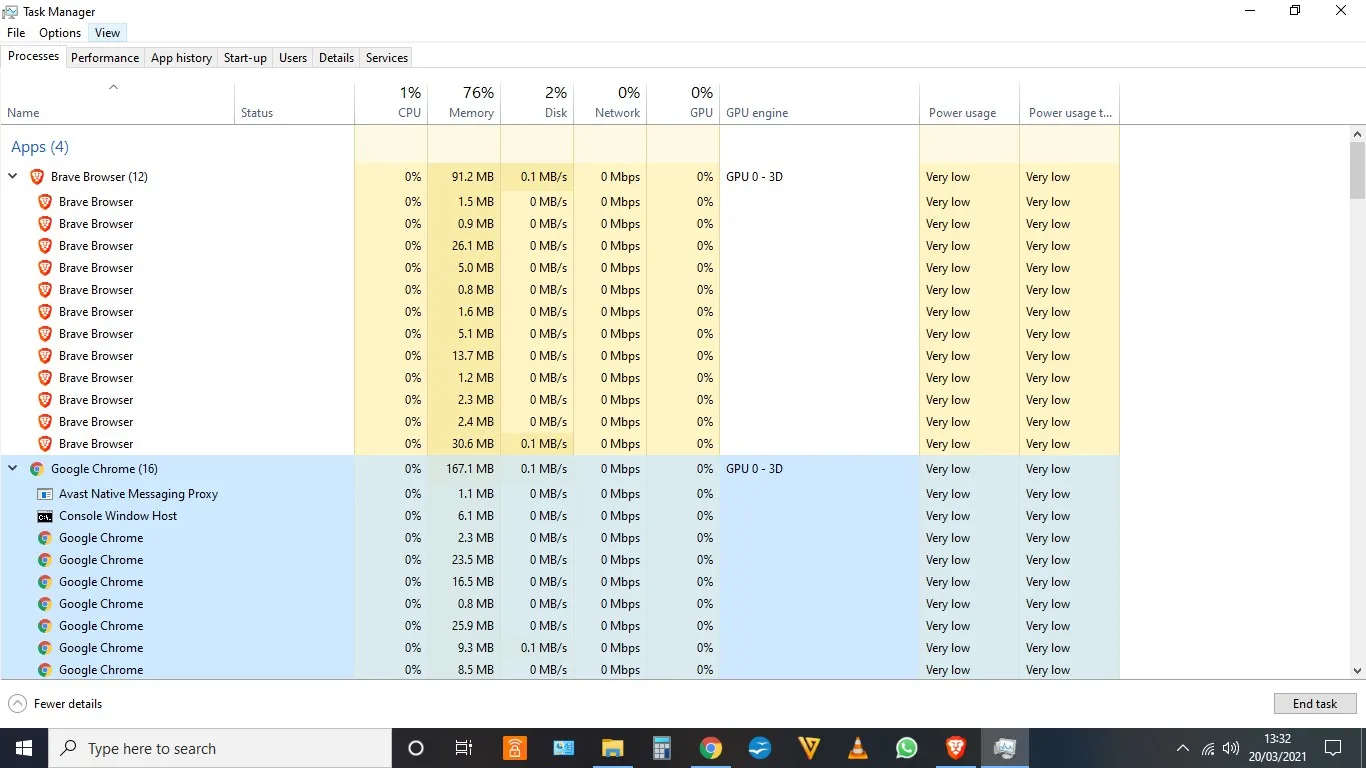Image resolution: width=1366 pixels, height=768 pixels.
Task: Click the Type here to search box
Action: click(x=220, y=748)
